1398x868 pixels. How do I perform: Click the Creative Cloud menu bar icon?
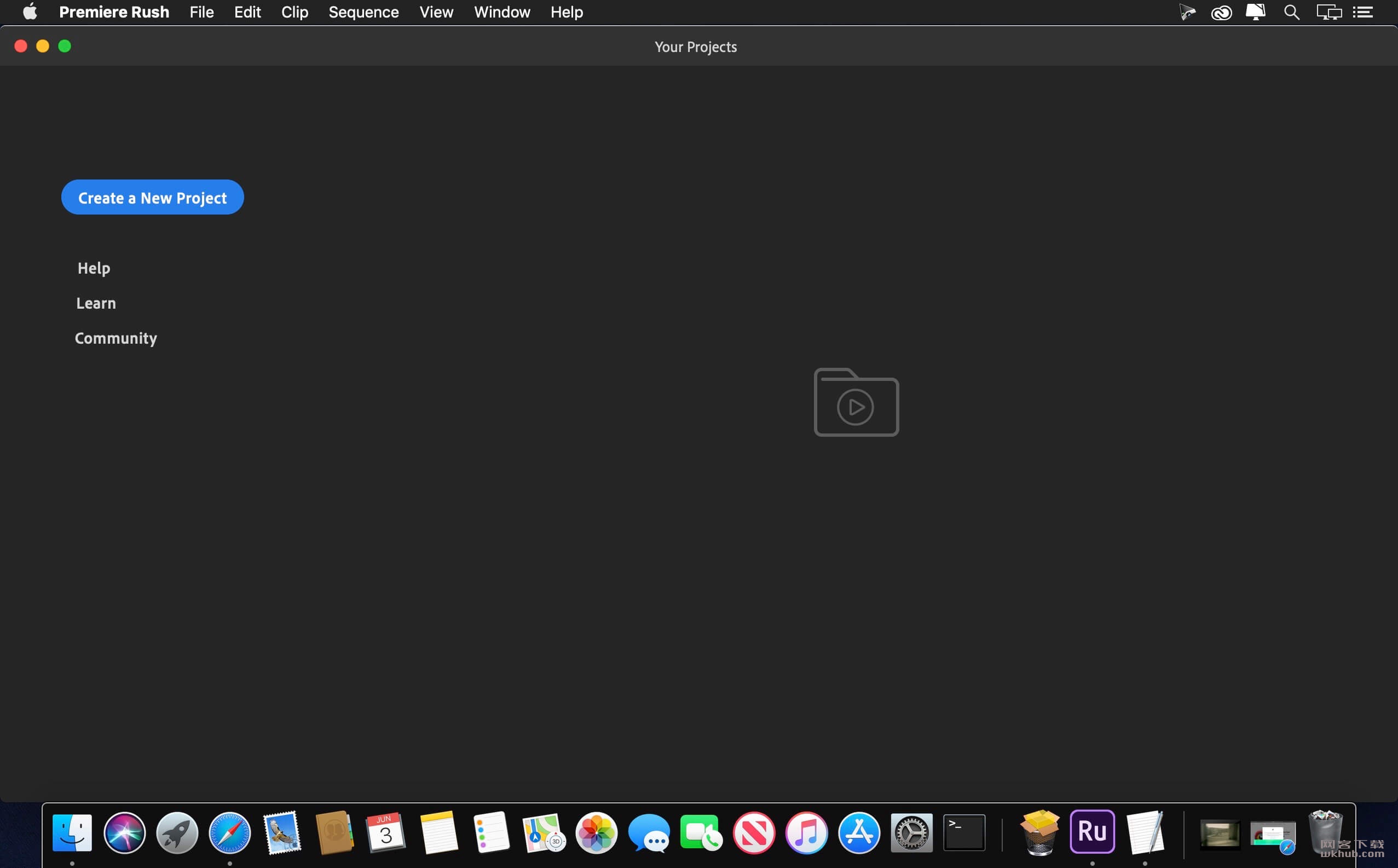[1221, 12]
